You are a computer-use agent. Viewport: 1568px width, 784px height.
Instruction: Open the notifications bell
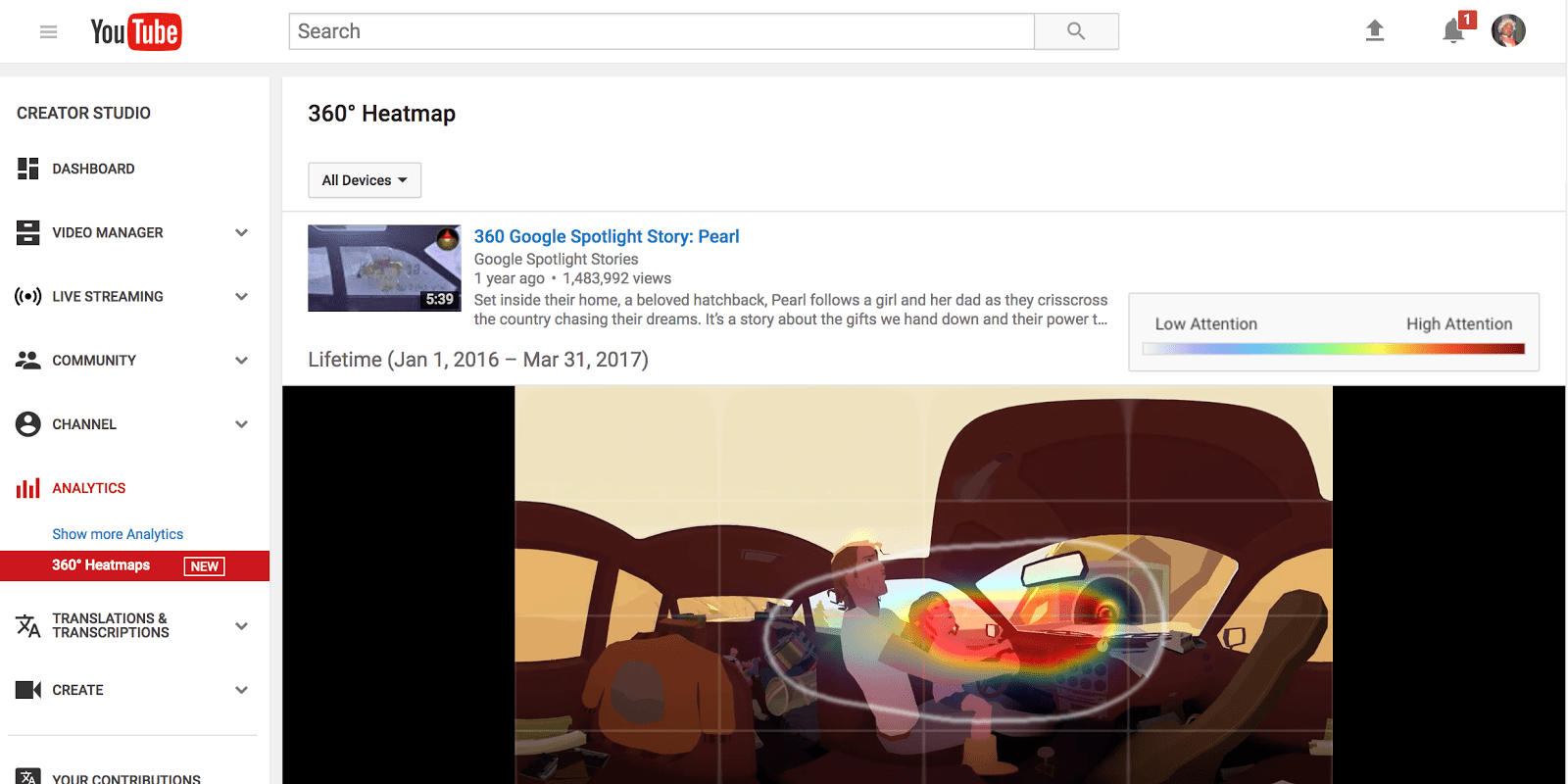pos(1454,31)
